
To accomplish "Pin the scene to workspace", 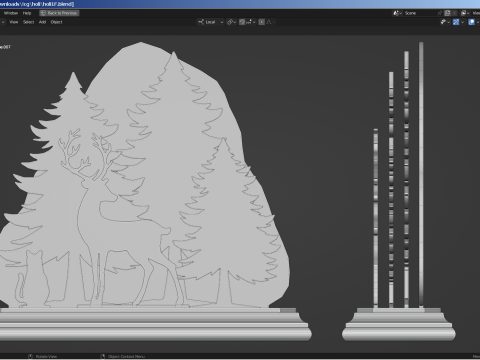I will (440, 13).
